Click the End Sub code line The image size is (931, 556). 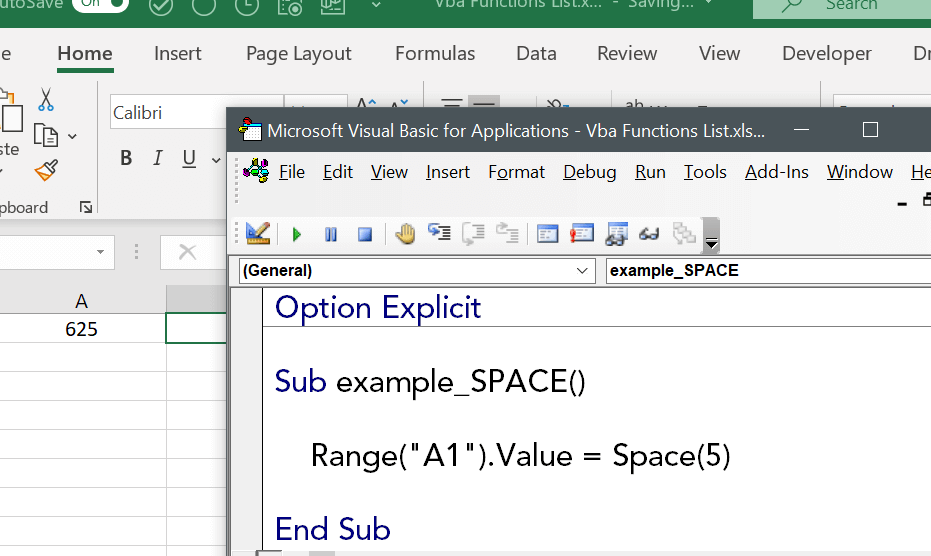tap(332, 529)
